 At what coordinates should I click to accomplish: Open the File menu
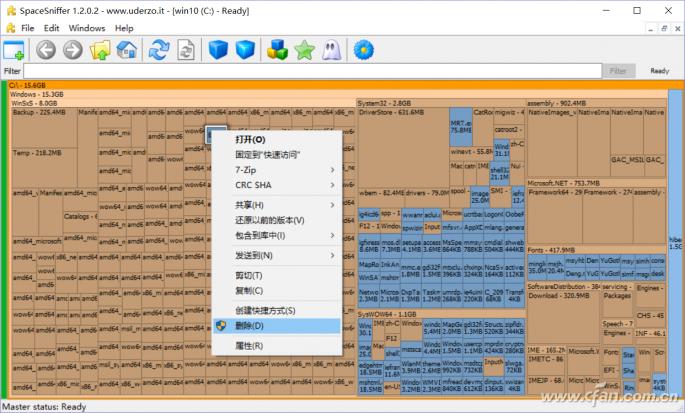28,28
